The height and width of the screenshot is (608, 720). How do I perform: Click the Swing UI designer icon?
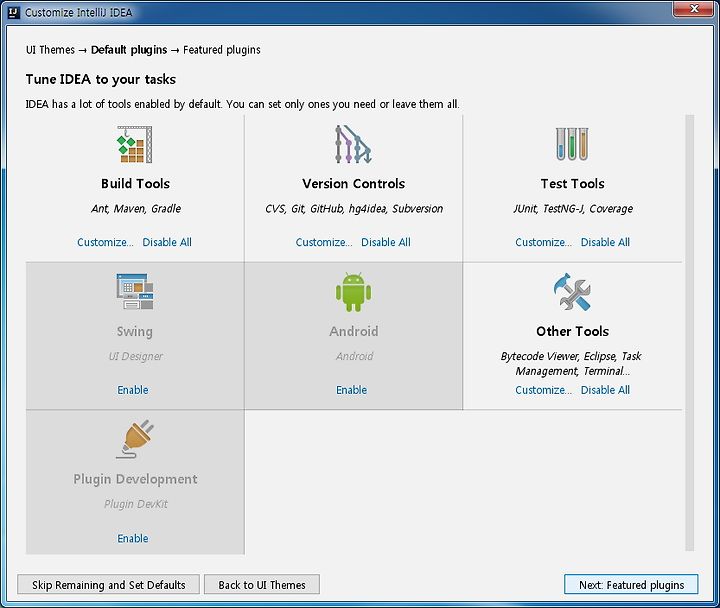tap(135, 292)
